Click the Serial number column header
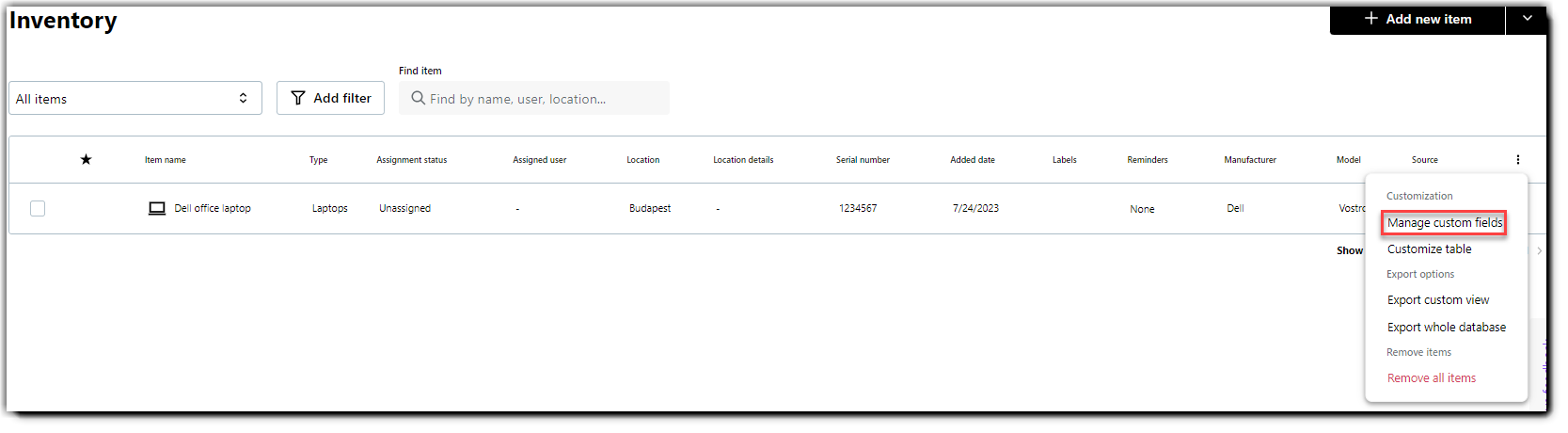 (x=863, y=160)
